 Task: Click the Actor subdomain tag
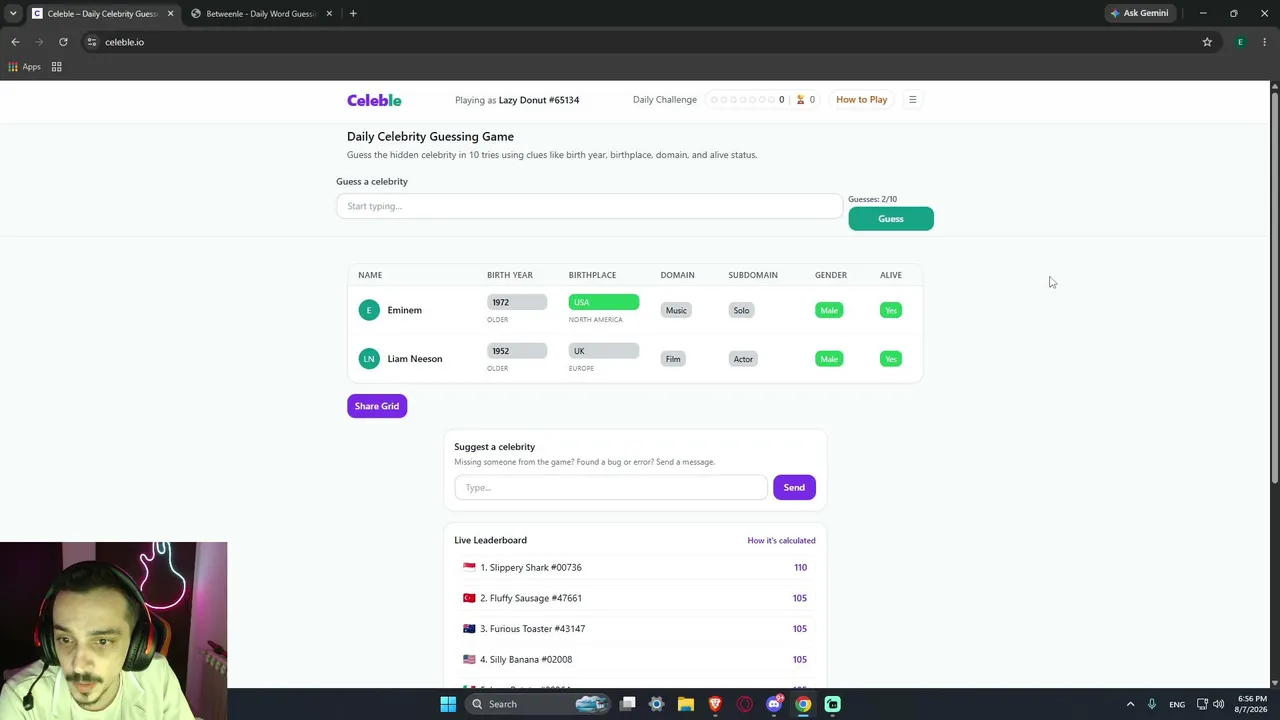point(743,359)
